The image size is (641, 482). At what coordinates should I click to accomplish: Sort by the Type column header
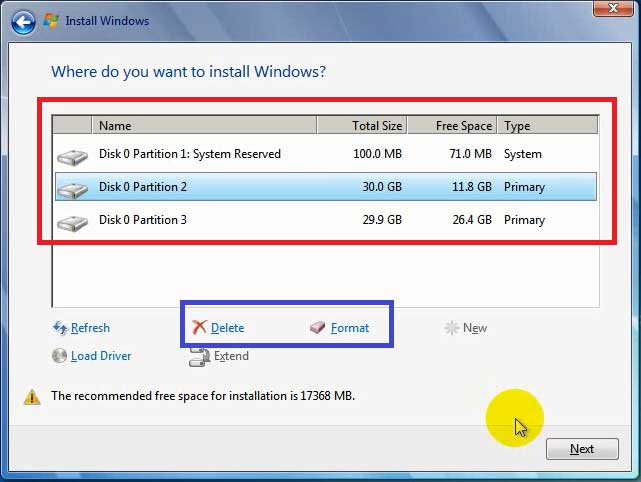pyautogui.click(x=547, y=126)
